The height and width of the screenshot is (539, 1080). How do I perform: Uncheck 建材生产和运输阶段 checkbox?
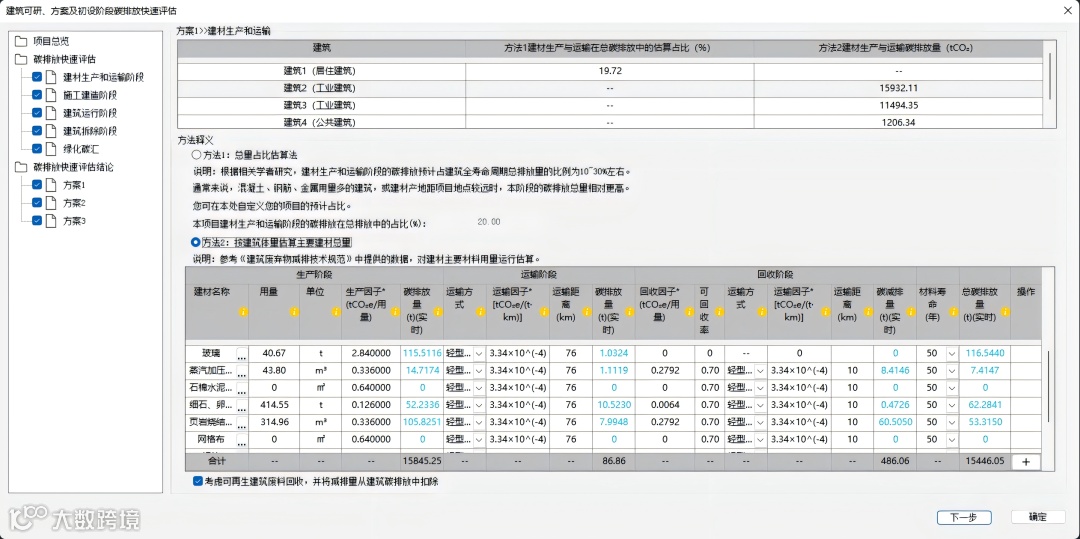pos(37,77)
